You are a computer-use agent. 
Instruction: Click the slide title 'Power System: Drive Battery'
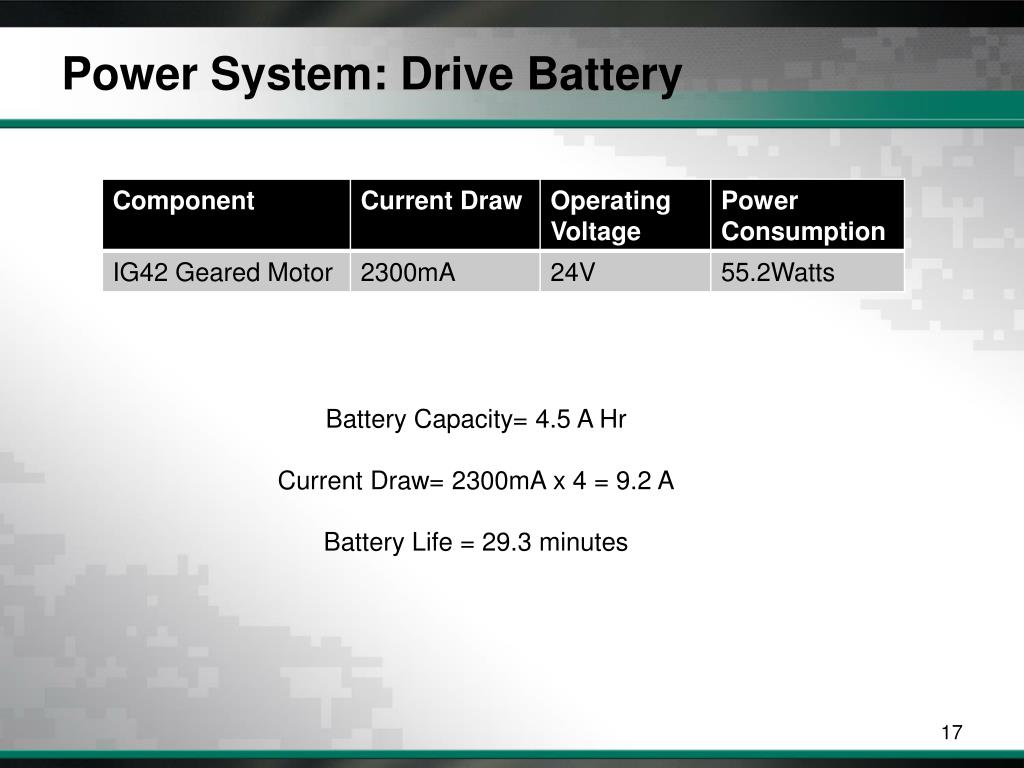coord(372,74)
